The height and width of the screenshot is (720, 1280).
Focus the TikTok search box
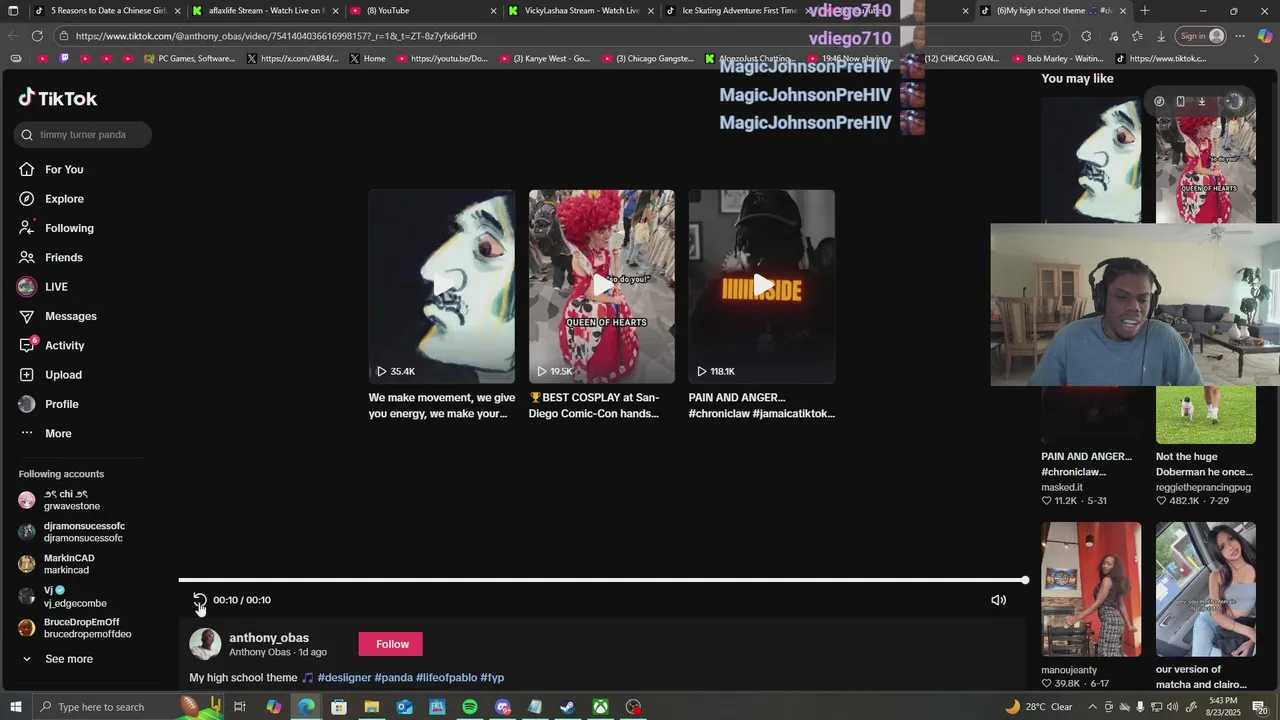[83, 135]
